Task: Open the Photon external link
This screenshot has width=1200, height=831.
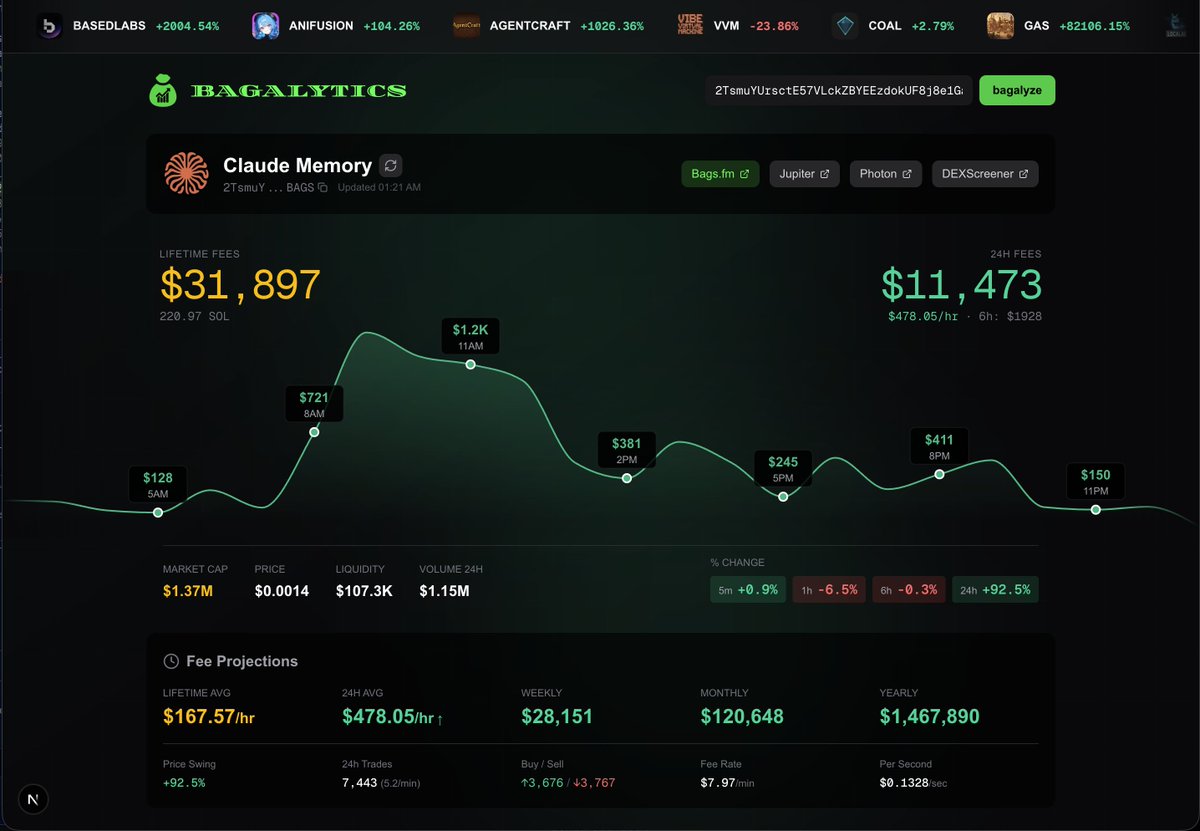Action: coord(885,174)
